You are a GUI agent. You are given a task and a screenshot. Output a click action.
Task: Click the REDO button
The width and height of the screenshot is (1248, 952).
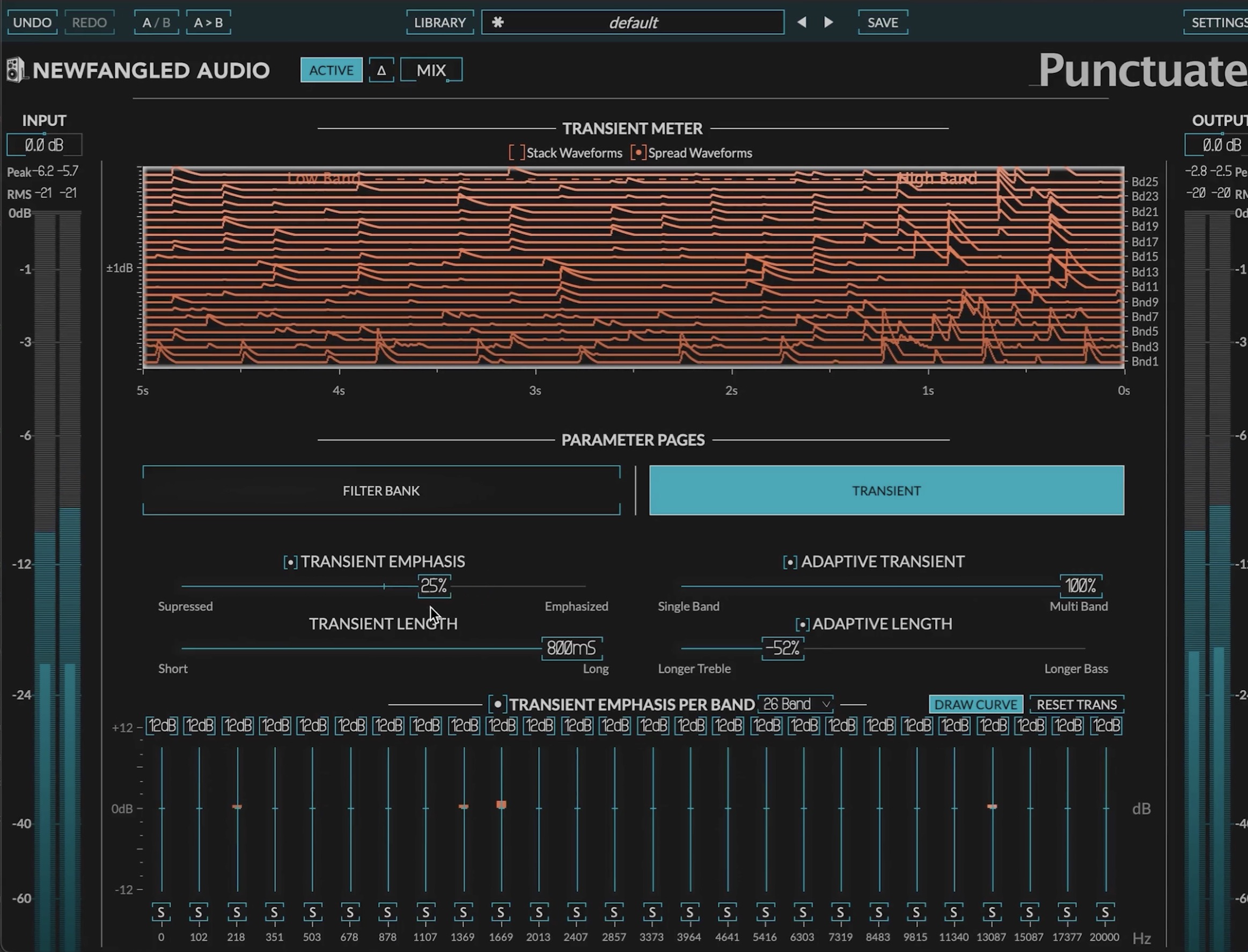point(90,22)
